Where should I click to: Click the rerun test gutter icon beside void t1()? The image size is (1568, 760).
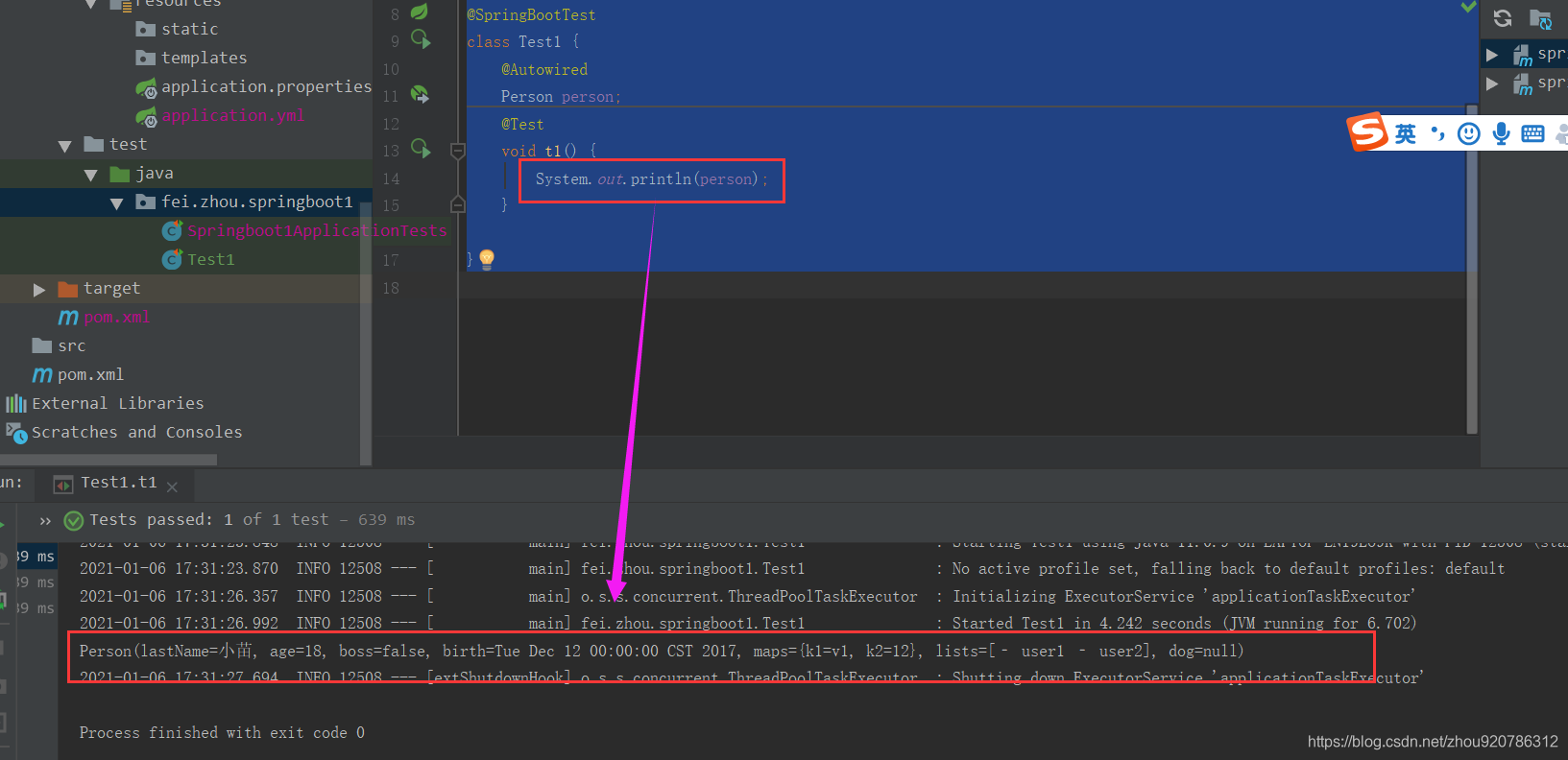click(421, 149)
